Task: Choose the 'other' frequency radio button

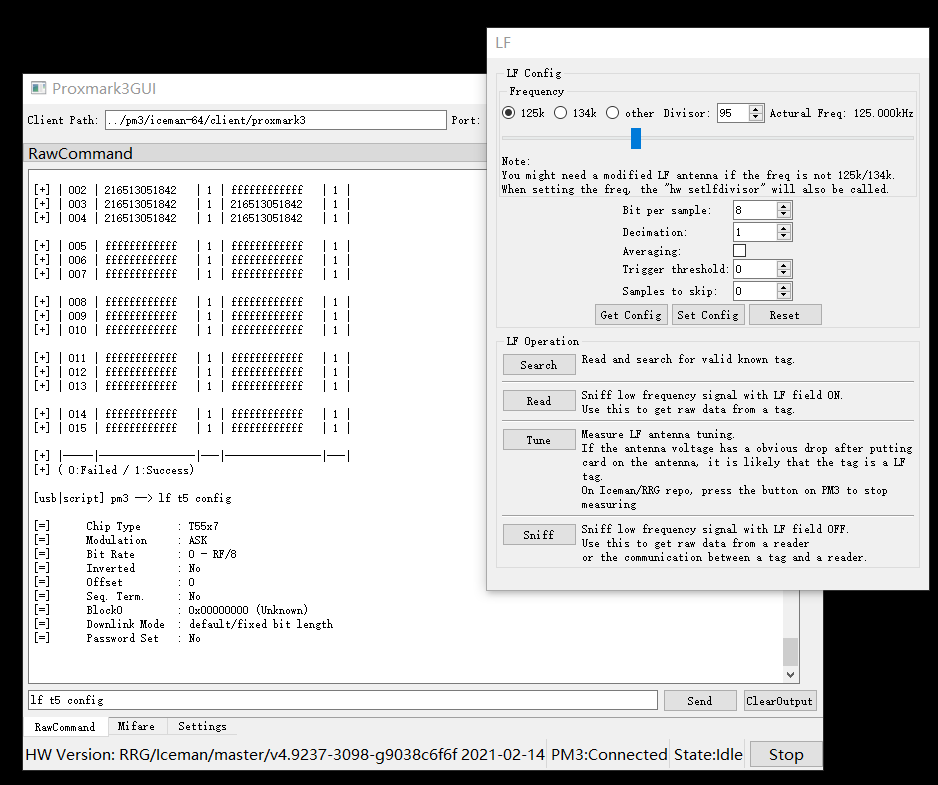Action: (612, 114)
